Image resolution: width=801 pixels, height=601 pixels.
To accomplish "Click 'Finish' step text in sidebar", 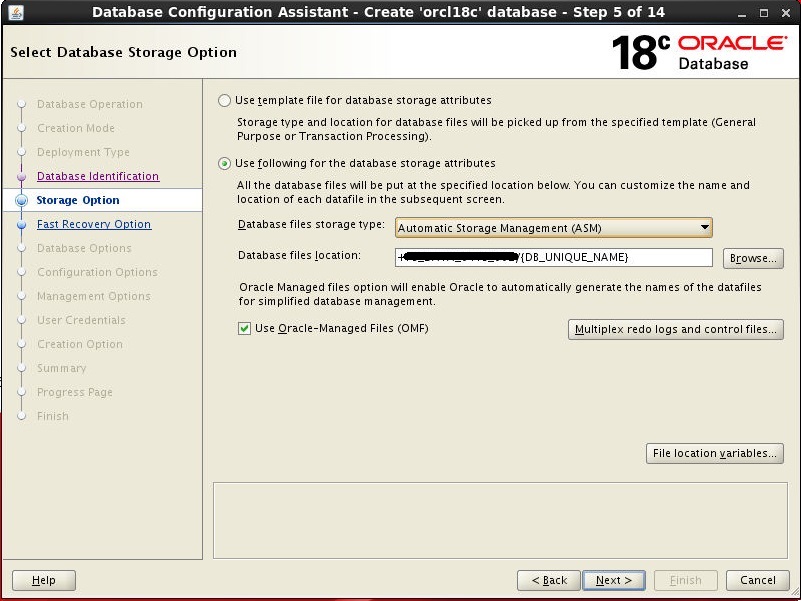I will (53, 417).
